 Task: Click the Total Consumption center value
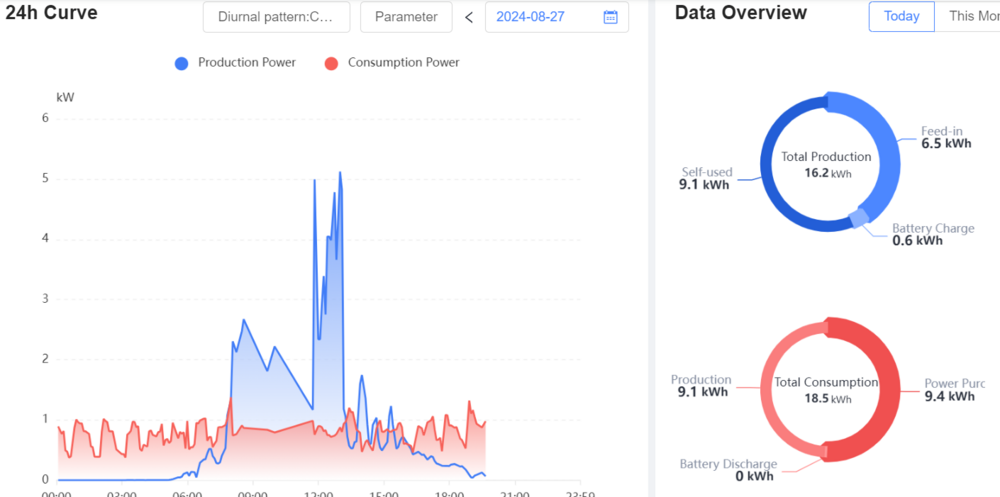(825, 399)
